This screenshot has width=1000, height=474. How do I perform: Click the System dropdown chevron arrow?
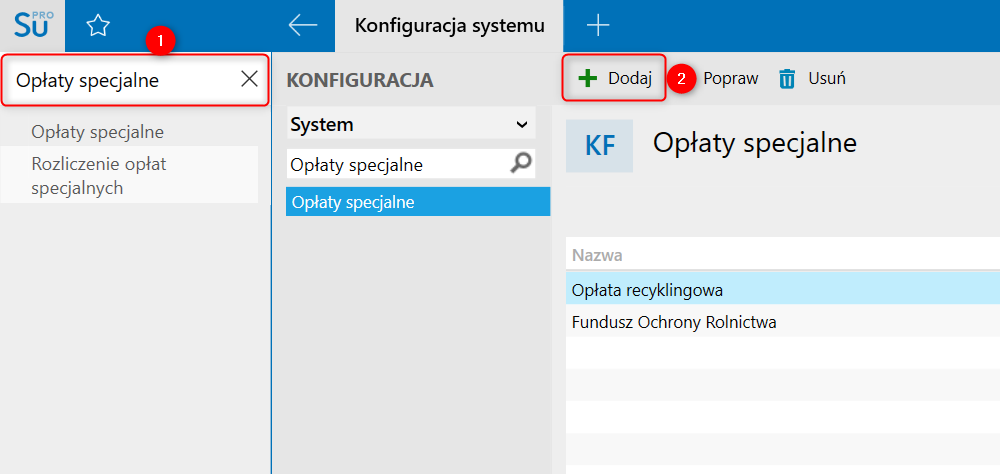click(522, 124)
